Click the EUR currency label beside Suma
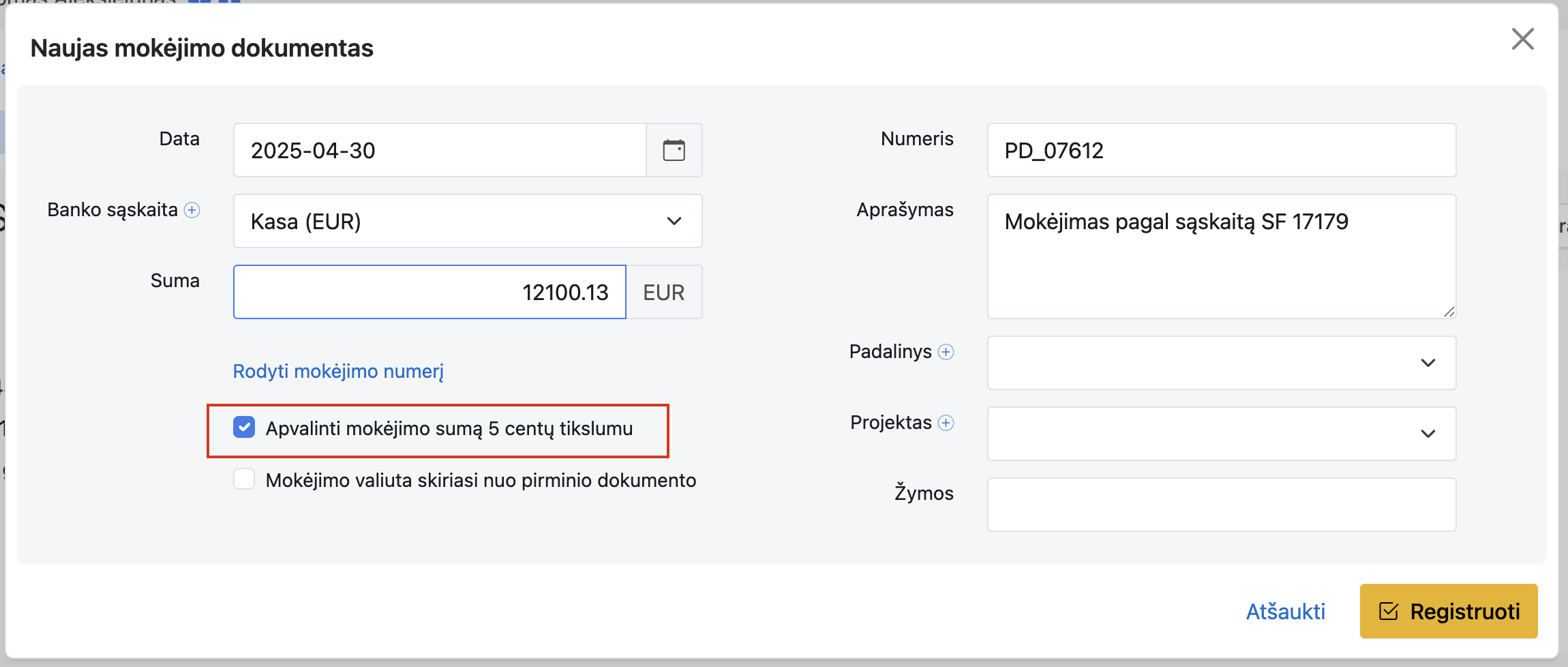1568x667 pixels. coord(663,292)
